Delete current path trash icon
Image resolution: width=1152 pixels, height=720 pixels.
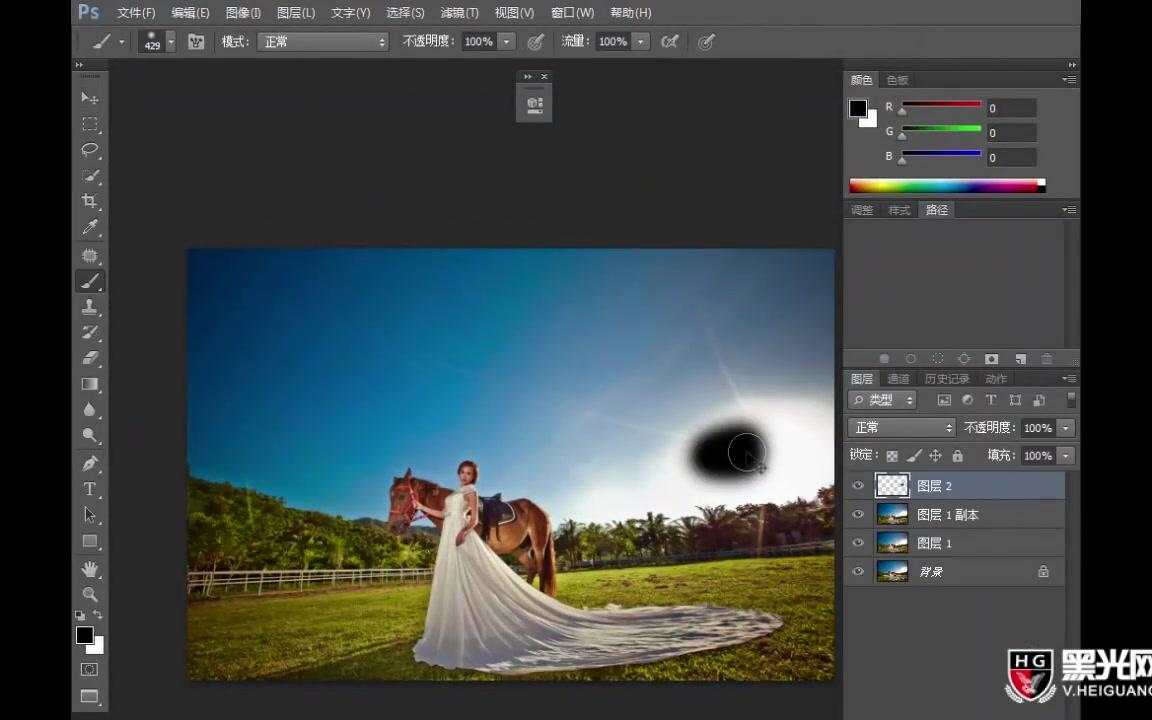click(x=1046, y=359)
